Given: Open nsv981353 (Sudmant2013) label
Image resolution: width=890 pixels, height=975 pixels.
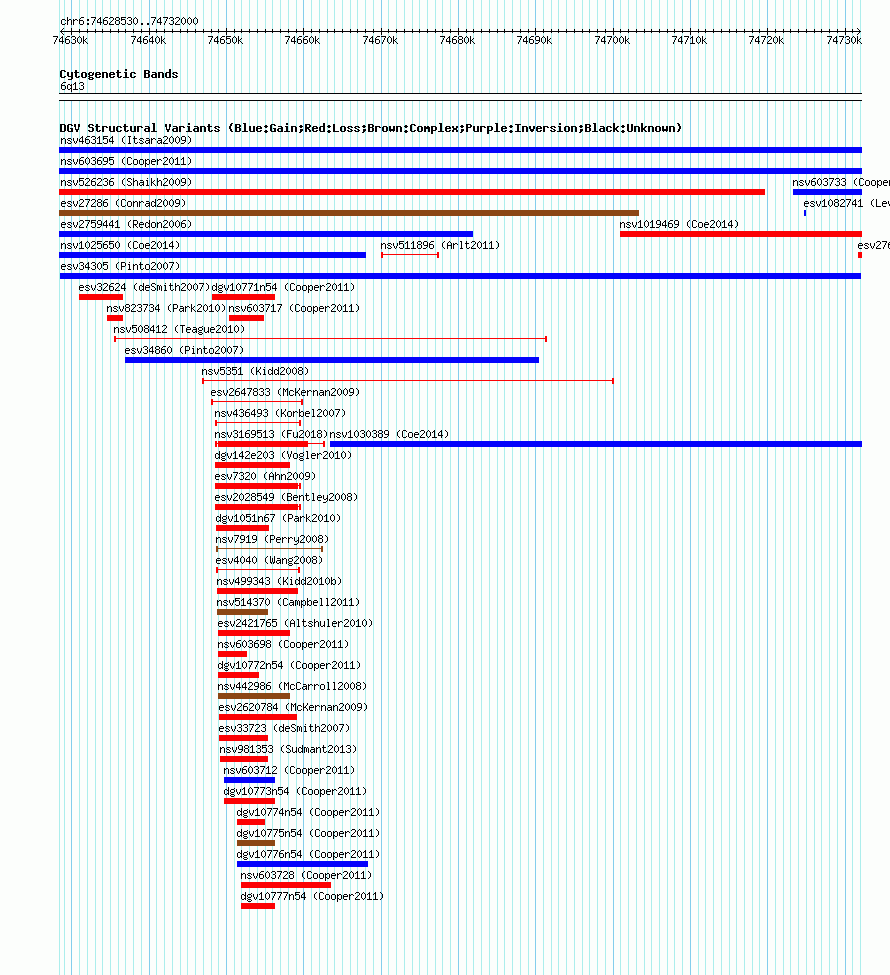Looking at the screenshot, I should point(288,750).
